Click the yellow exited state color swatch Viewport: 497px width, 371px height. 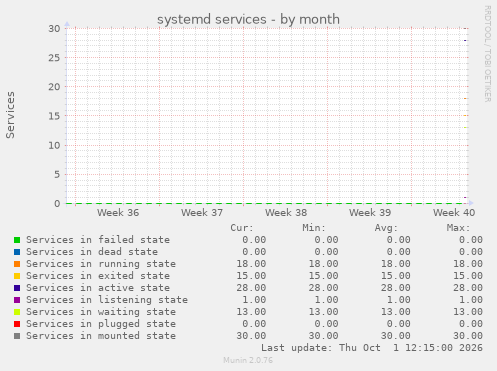pos(17,276)
